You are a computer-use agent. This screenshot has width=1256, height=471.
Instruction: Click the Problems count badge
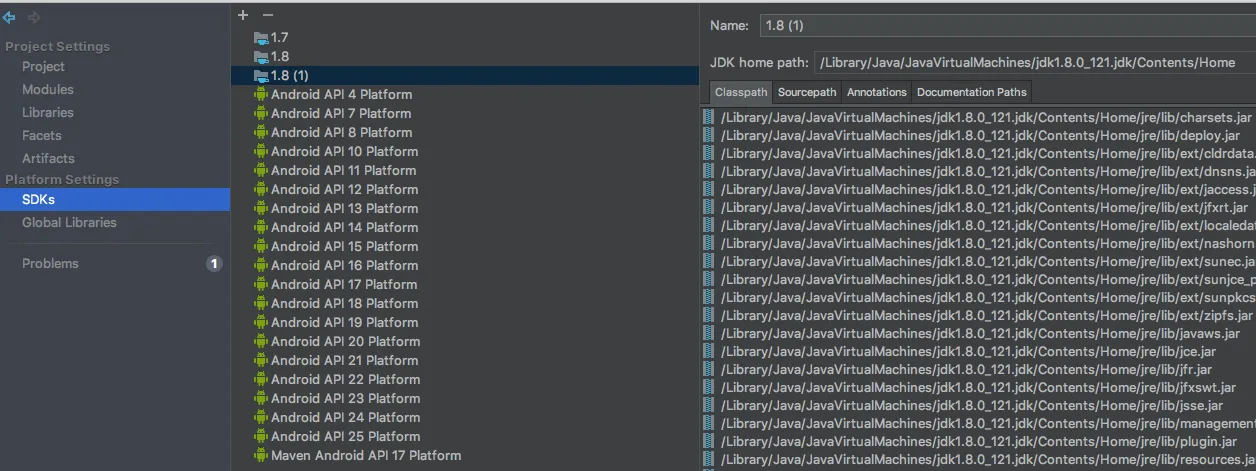tap(214, 264)
